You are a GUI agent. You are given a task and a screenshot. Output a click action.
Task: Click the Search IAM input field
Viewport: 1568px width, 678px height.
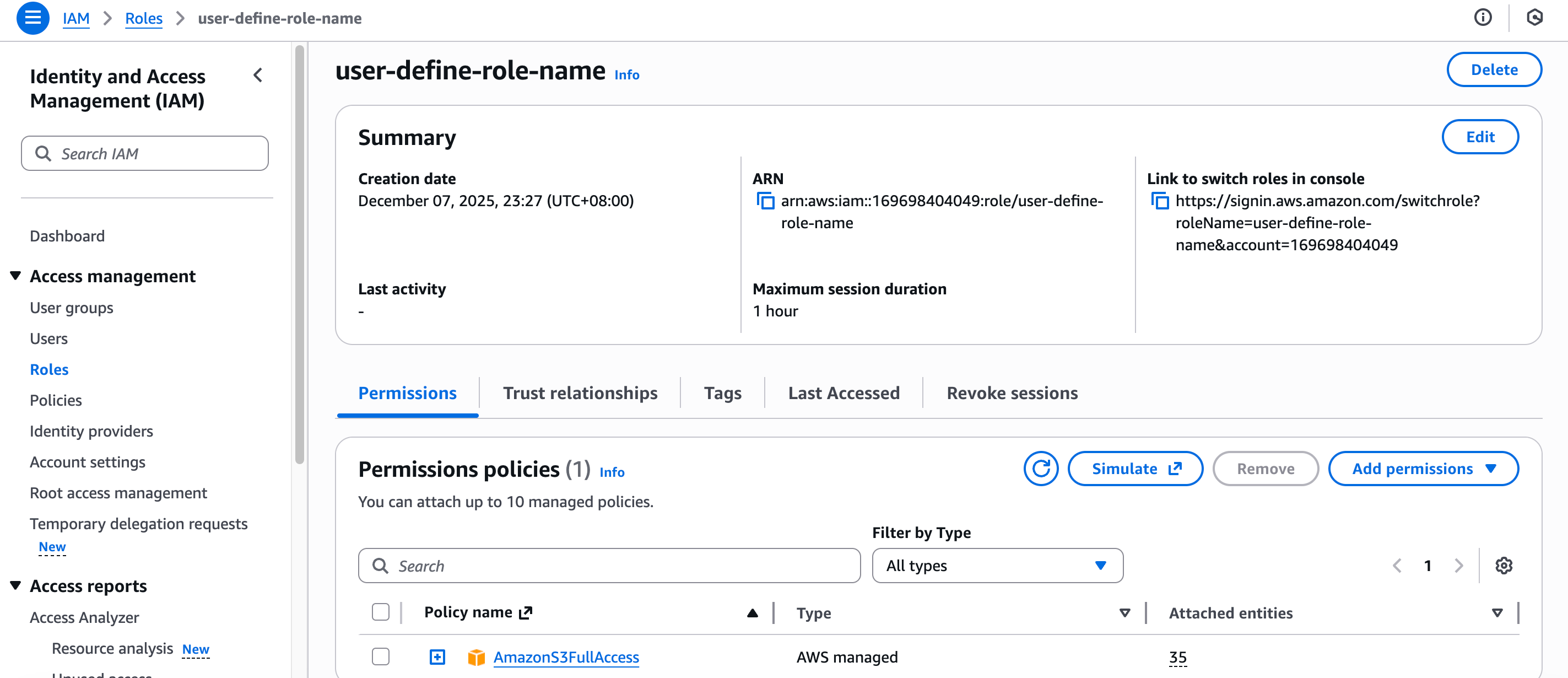tap(145, 153)
